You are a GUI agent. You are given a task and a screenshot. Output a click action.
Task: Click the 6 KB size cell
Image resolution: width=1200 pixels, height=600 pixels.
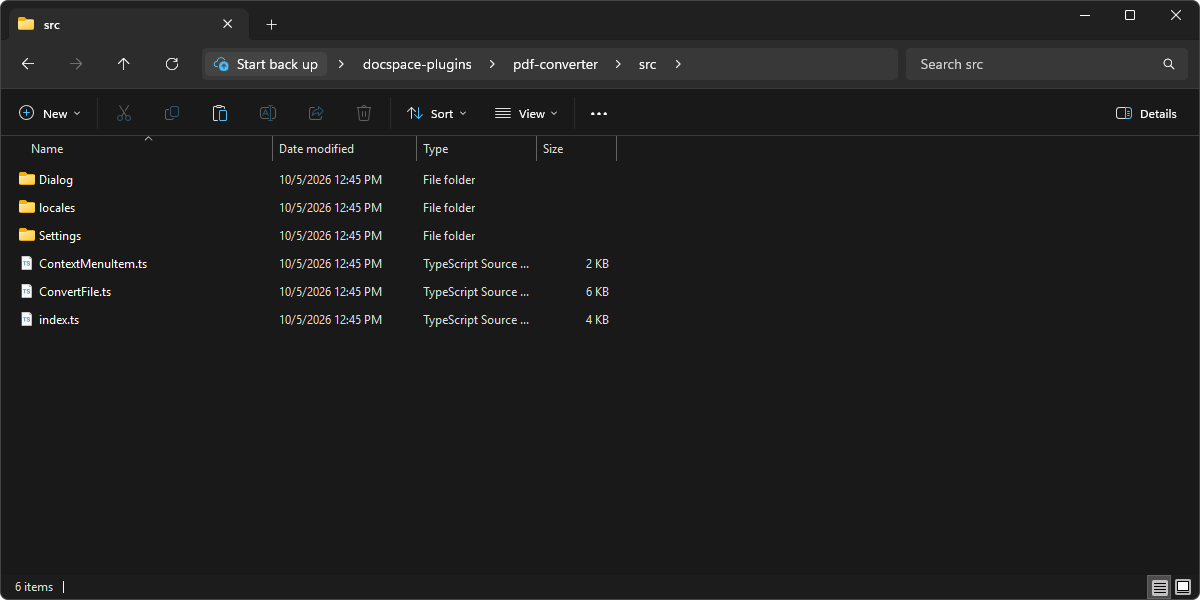[597, 292]
